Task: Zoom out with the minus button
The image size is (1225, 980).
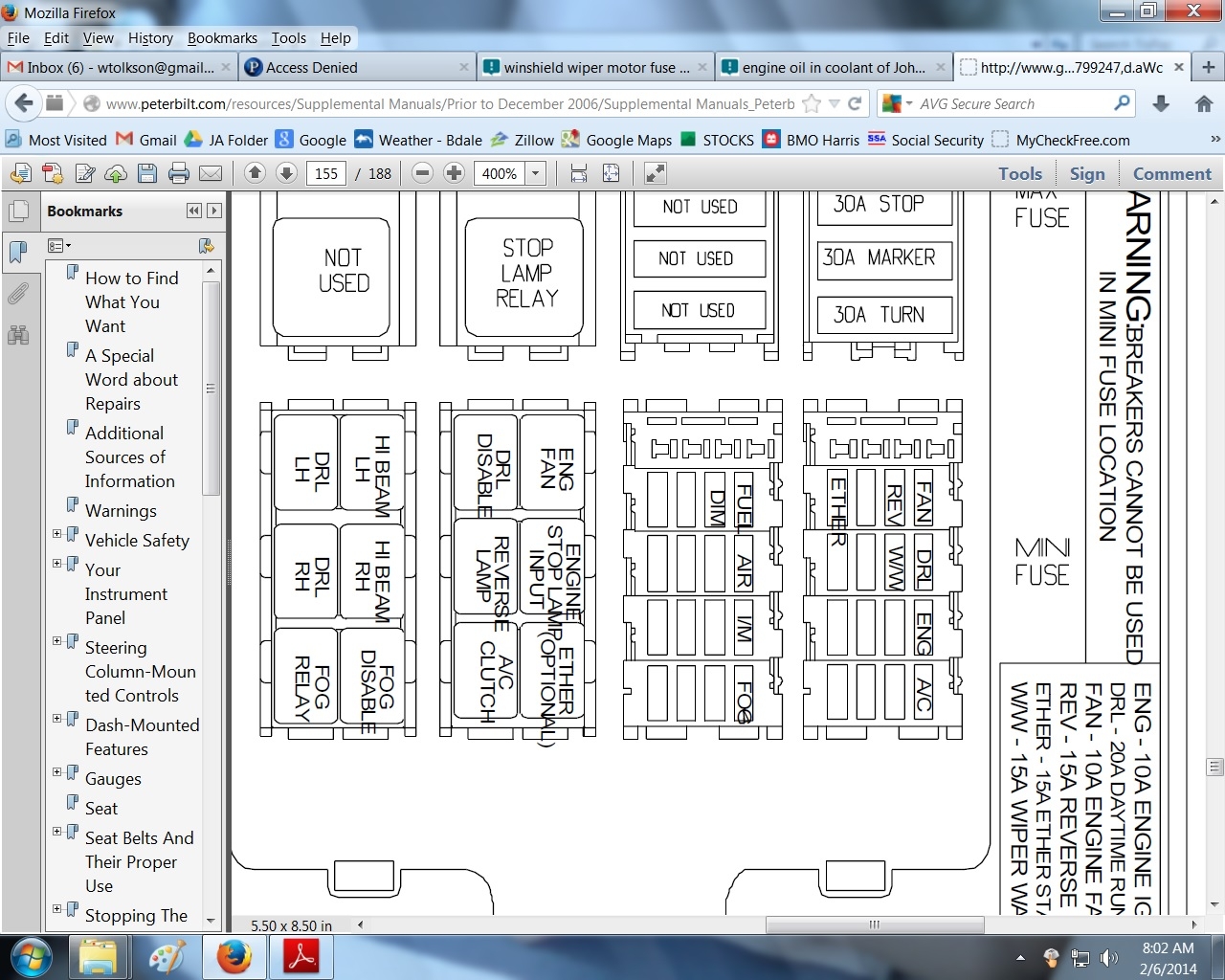Action: (x=422, y=173)
